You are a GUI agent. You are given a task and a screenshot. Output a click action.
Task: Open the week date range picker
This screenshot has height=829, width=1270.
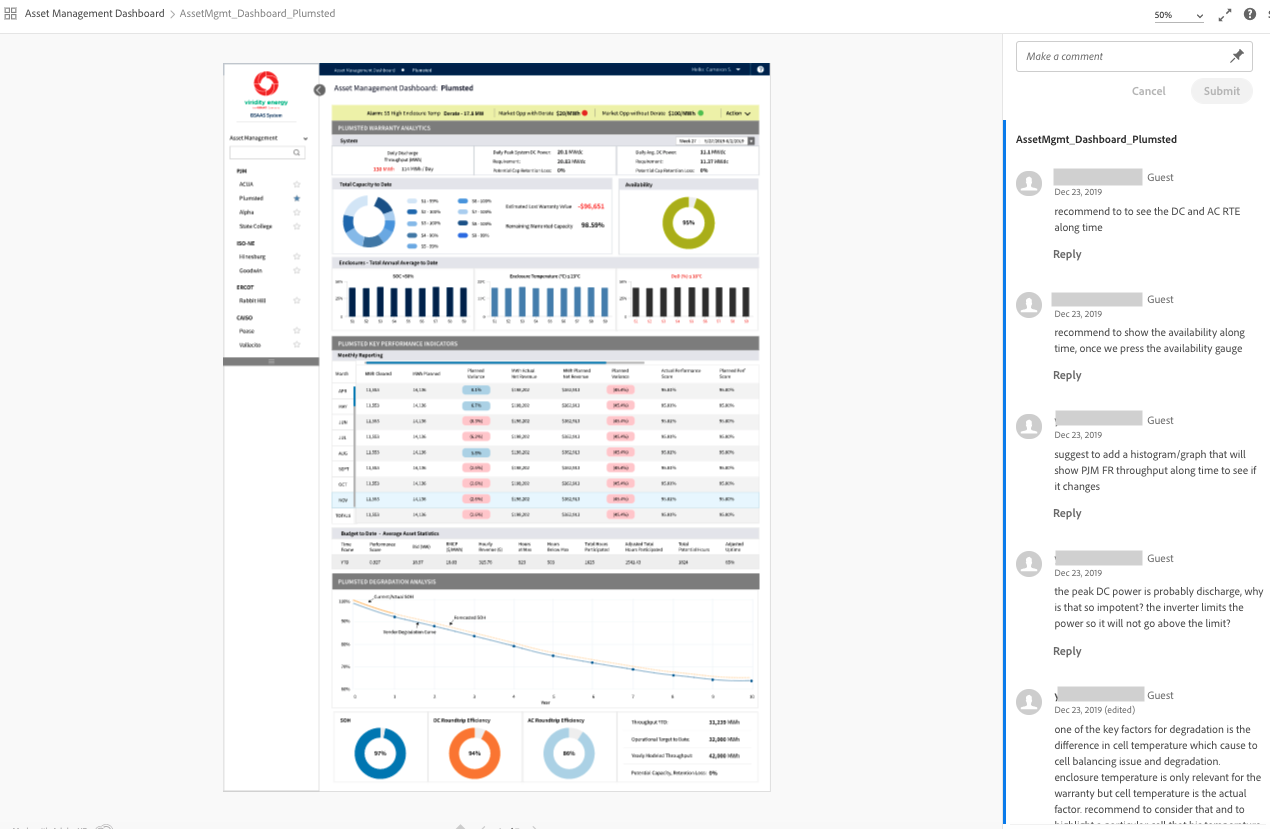[716, 141]
